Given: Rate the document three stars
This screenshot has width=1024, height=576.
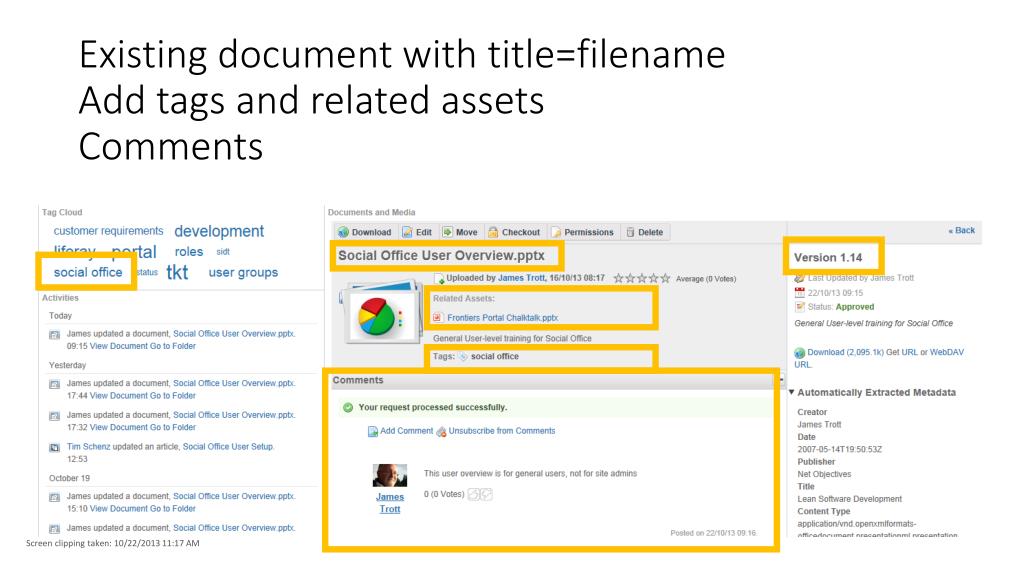Looking at the screenshot, I should (642, 278).
